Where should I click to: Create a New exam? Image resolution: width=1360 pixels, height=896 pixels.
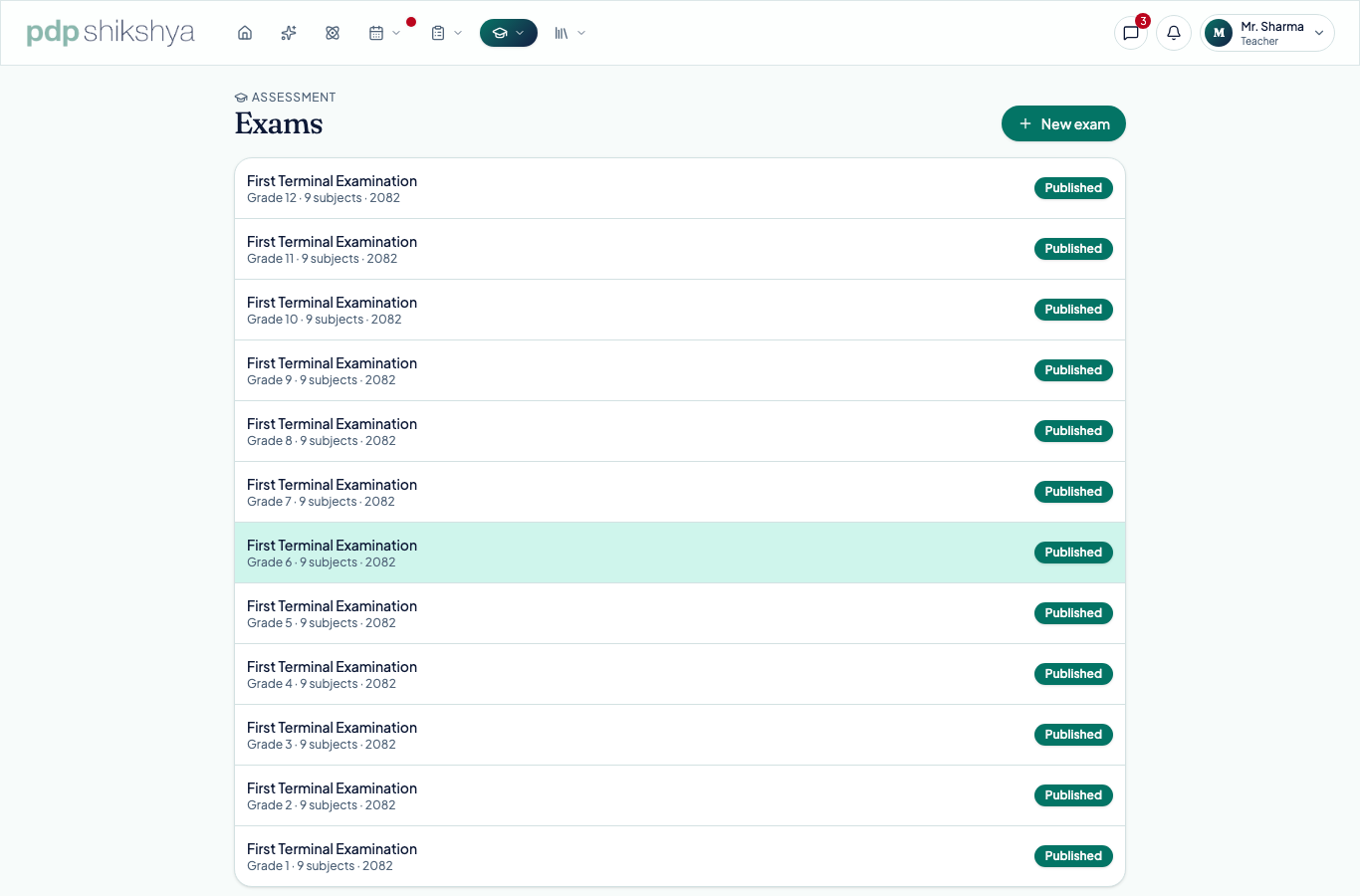coord(1063,123)
